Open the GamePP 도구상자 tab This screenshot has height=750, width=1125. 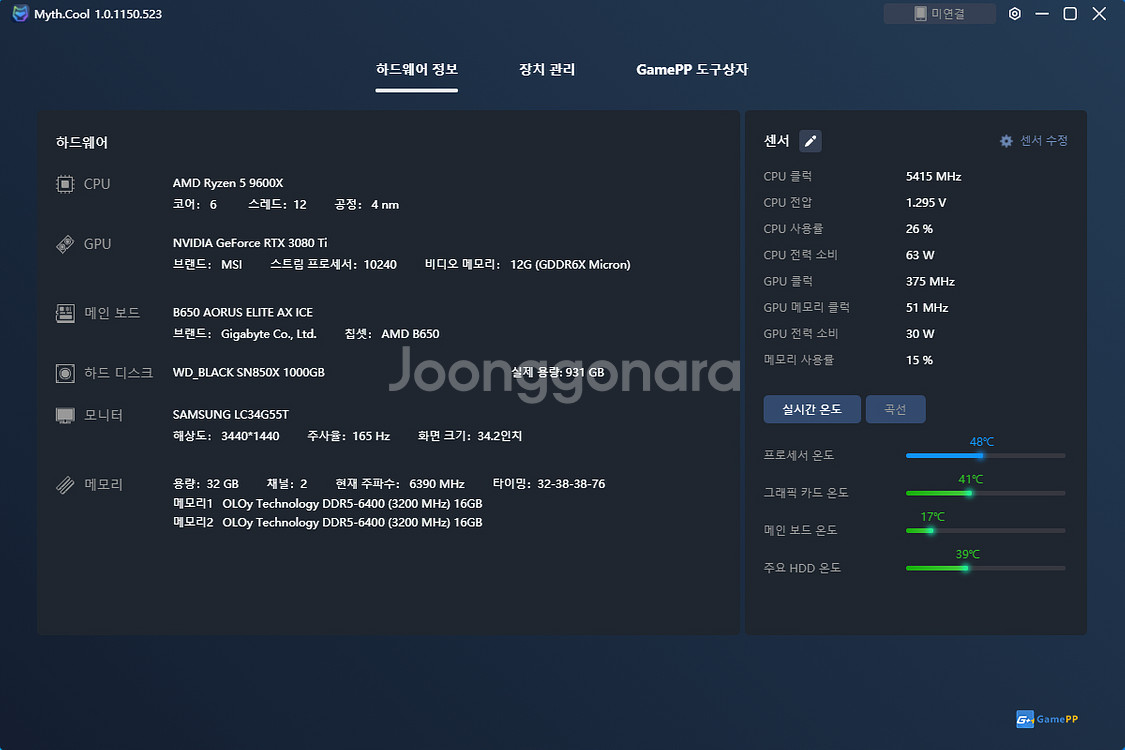coord(692,70)
